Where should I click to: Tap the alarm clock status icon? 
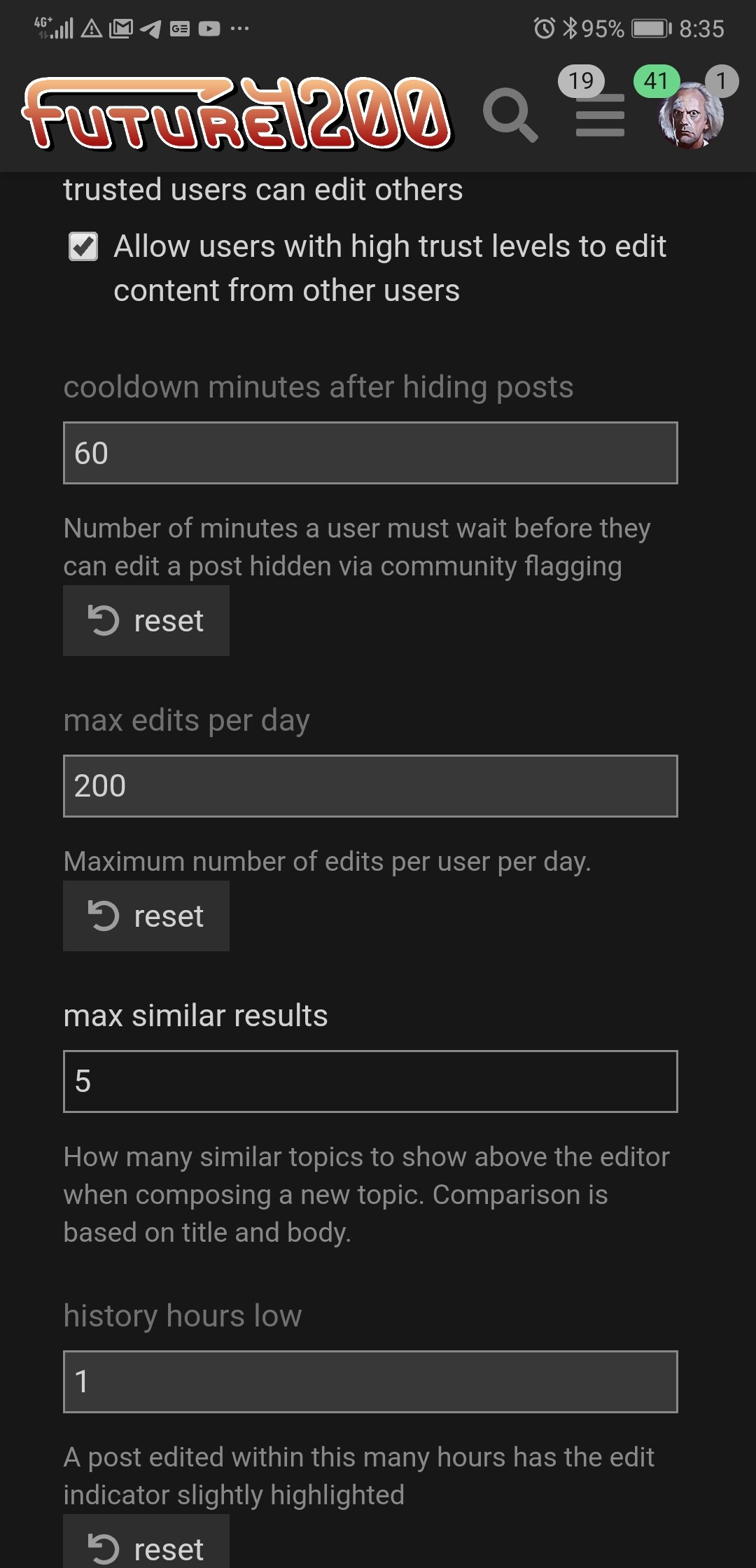click(544, 29)
